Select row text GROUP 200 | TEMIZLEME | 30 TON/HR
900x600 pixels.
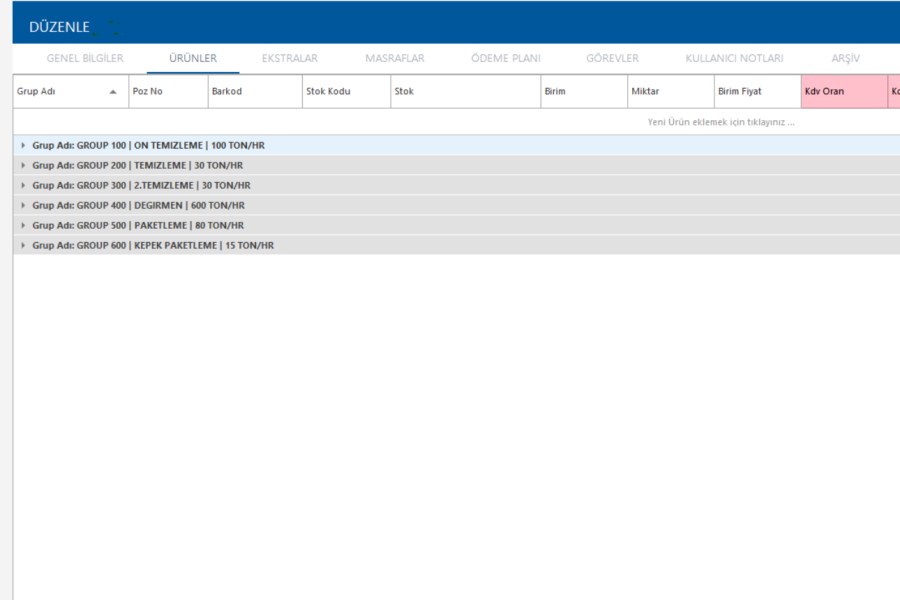pyautogui.click(x=160, y=165)
